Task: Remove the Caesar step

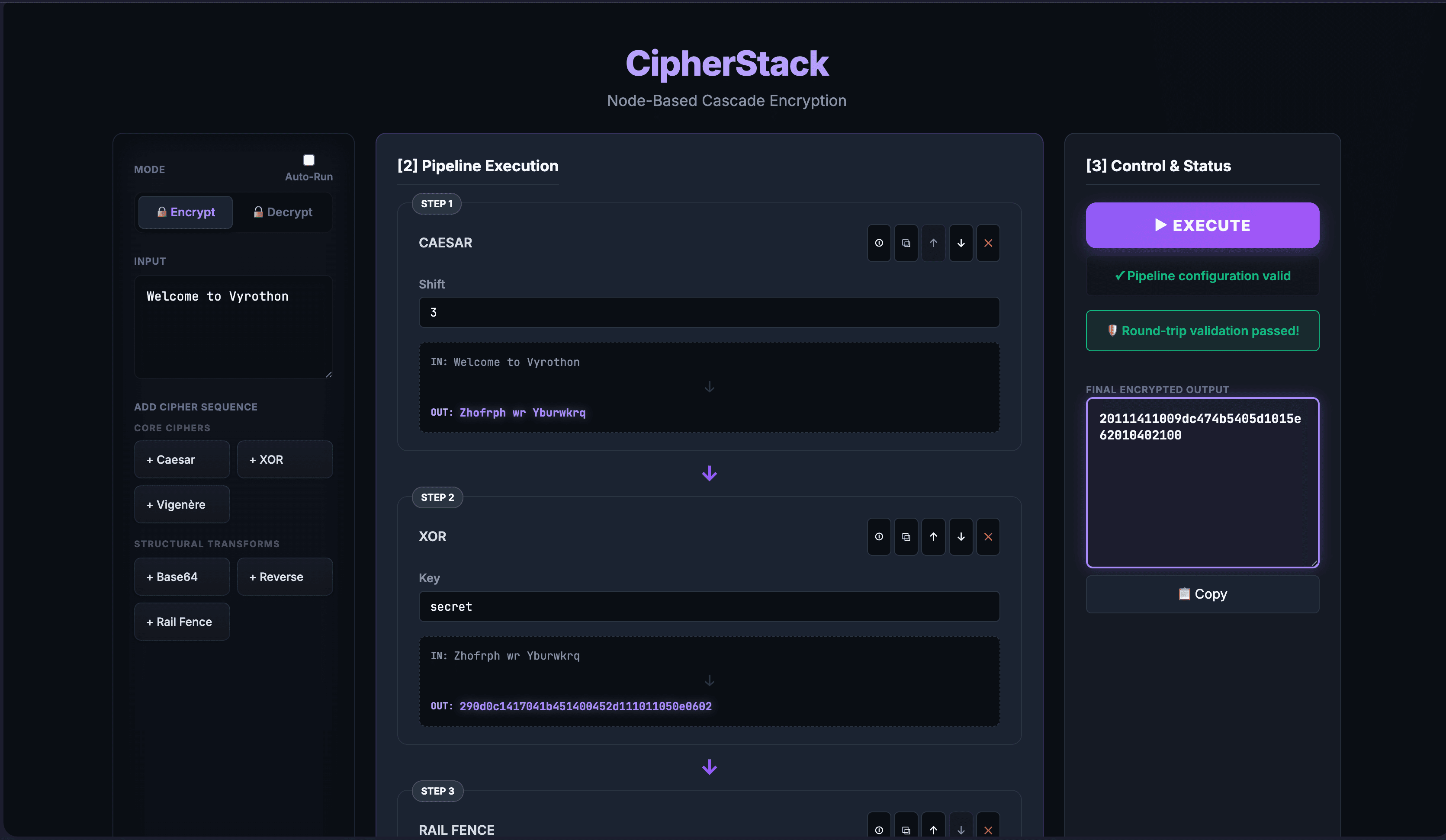Action: (x=988, y=243)
